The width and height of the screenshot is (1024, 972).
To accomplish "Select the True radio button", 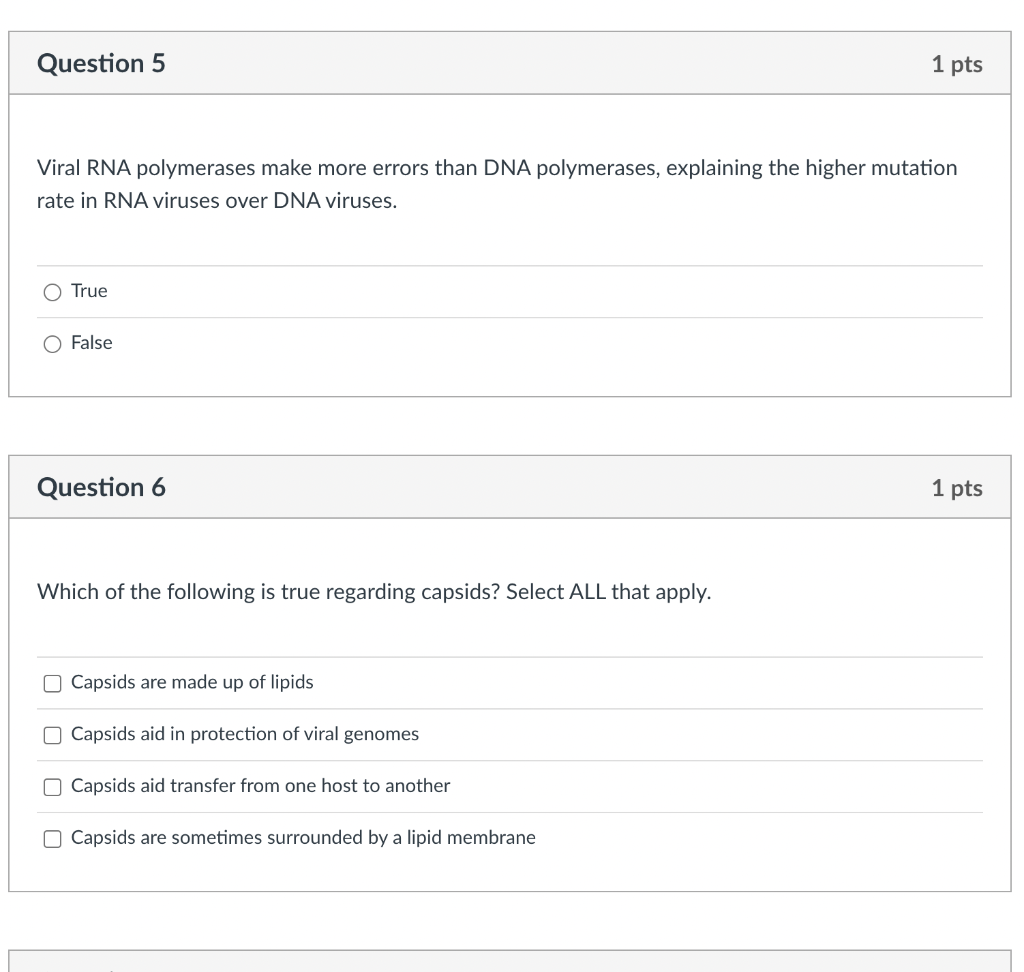I will (52, 292).
